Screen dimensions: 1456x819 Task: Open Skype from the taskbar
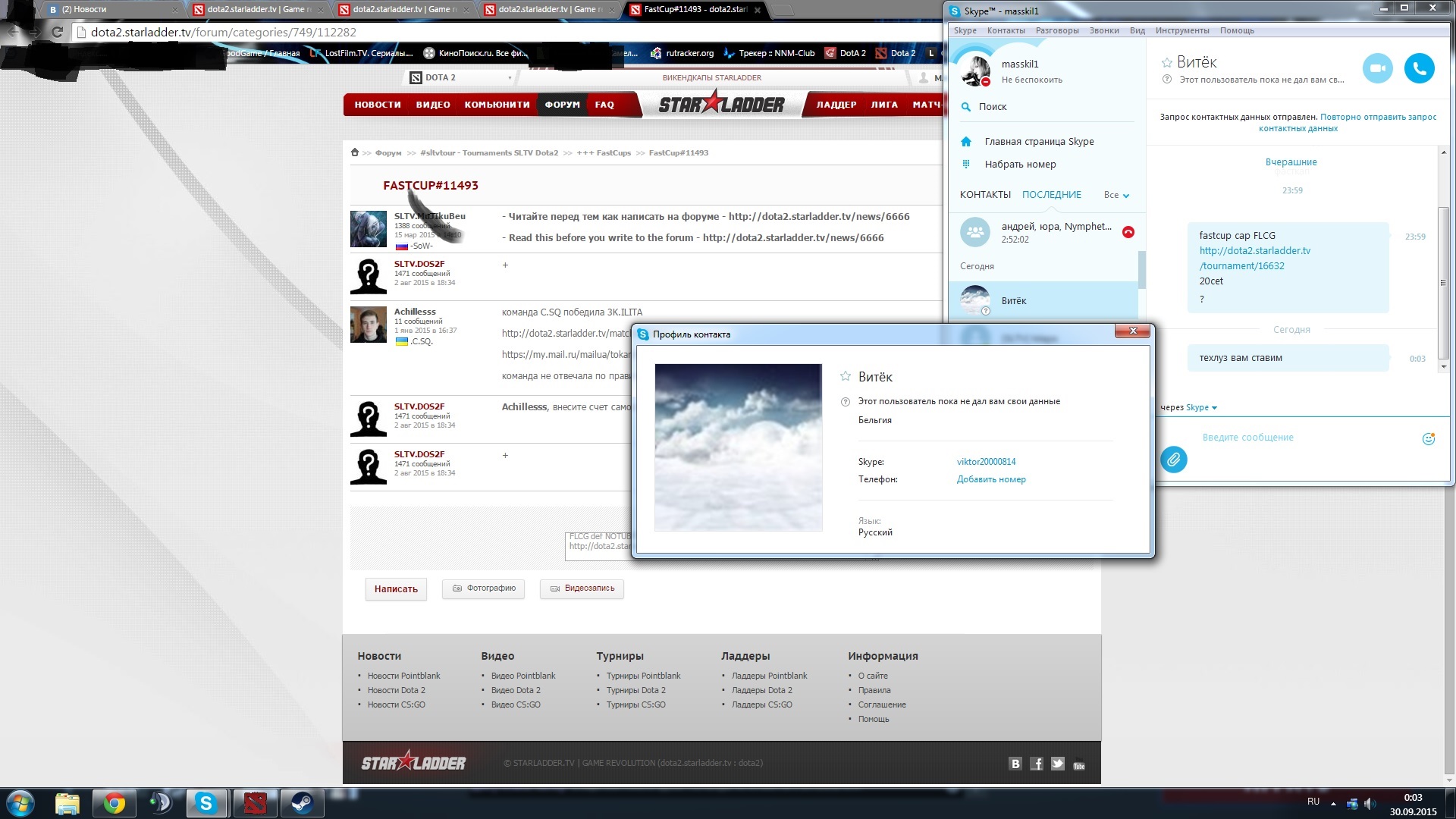pyautogui.click(x=206, y=803)
